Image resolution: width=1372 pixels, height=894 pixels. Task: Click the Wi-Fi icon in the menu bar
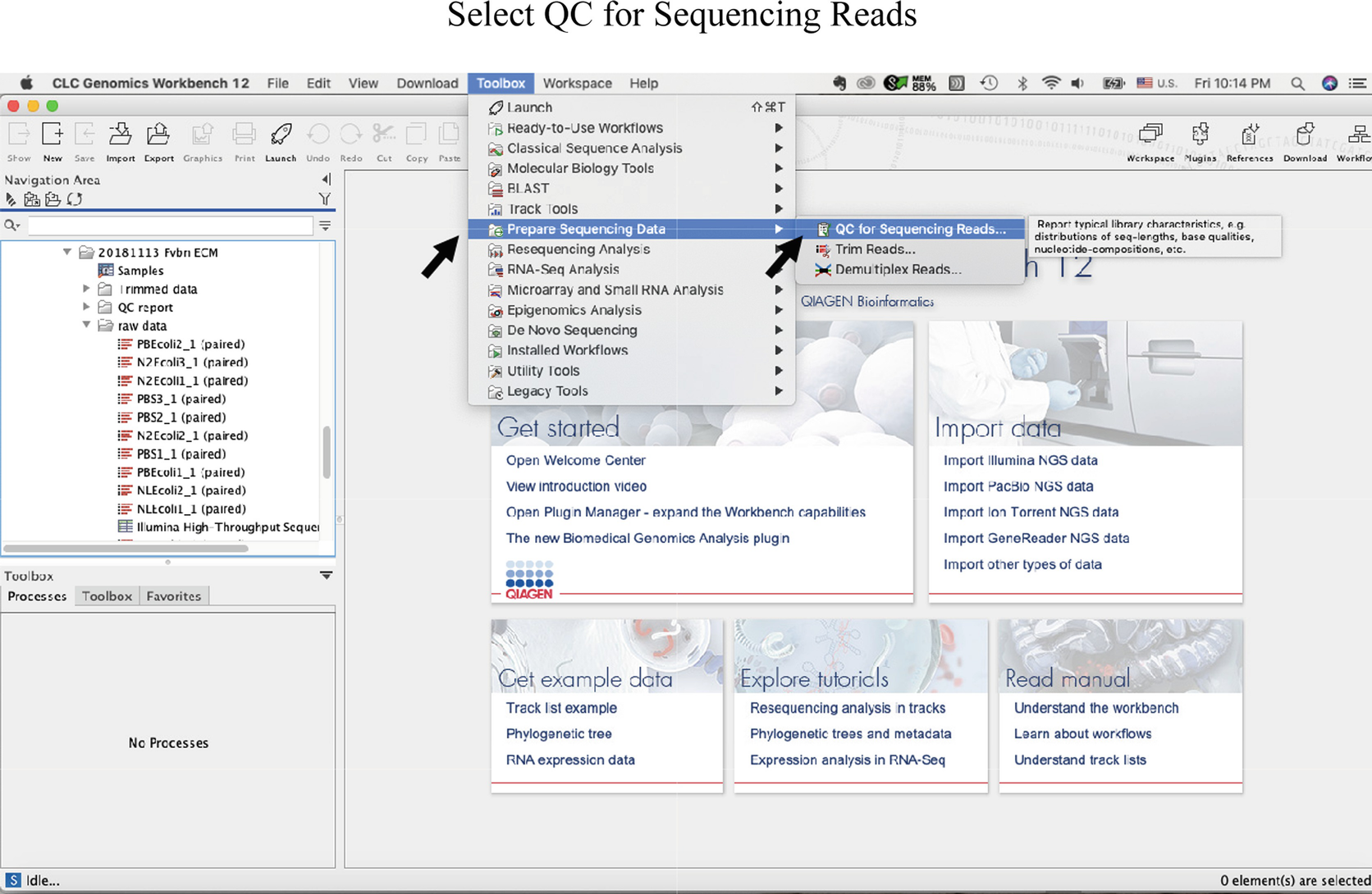click(1051, 83)
